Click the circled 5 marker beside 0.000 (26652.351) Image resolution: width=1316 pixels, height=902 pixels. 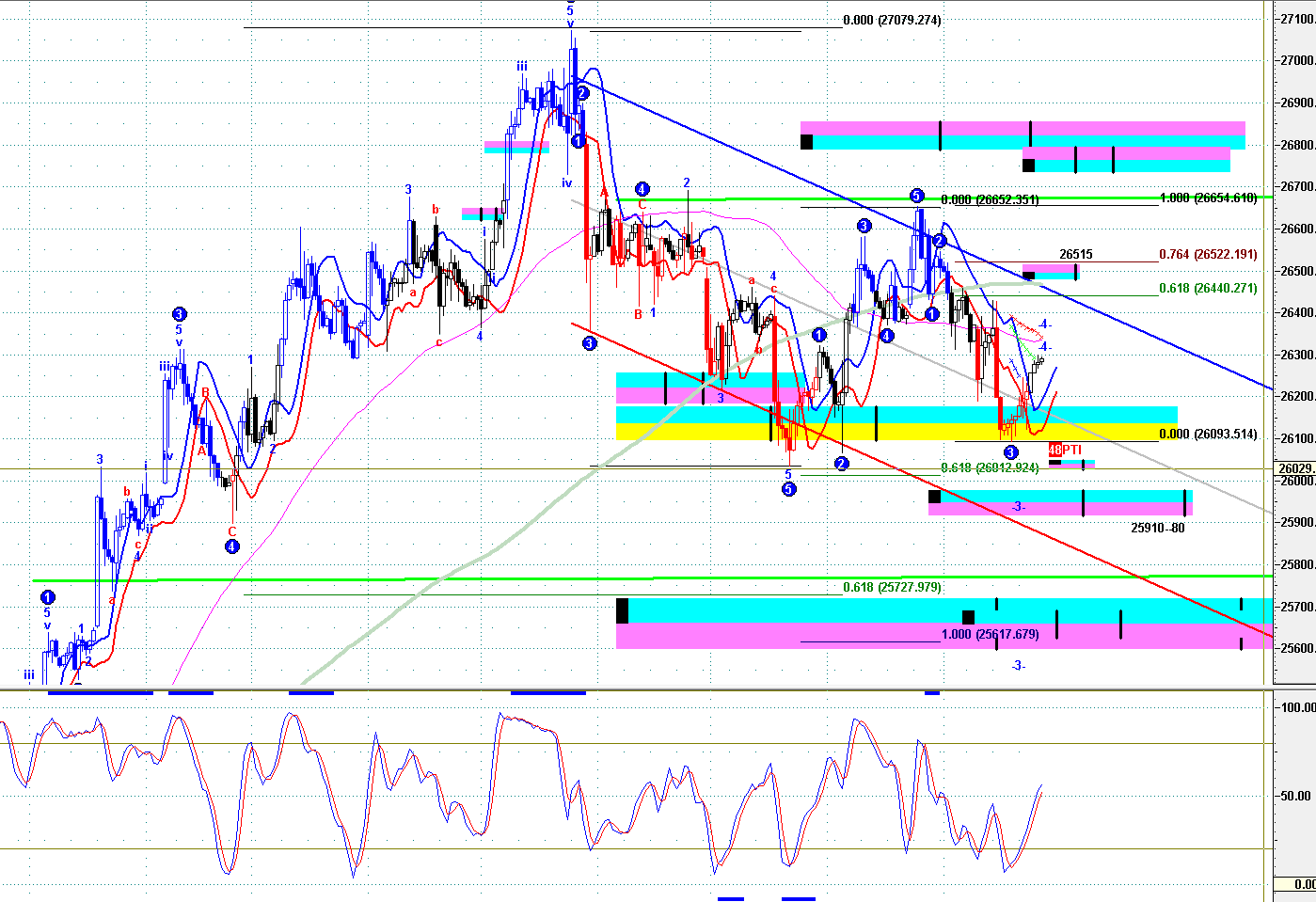click(x=916, y=196)
